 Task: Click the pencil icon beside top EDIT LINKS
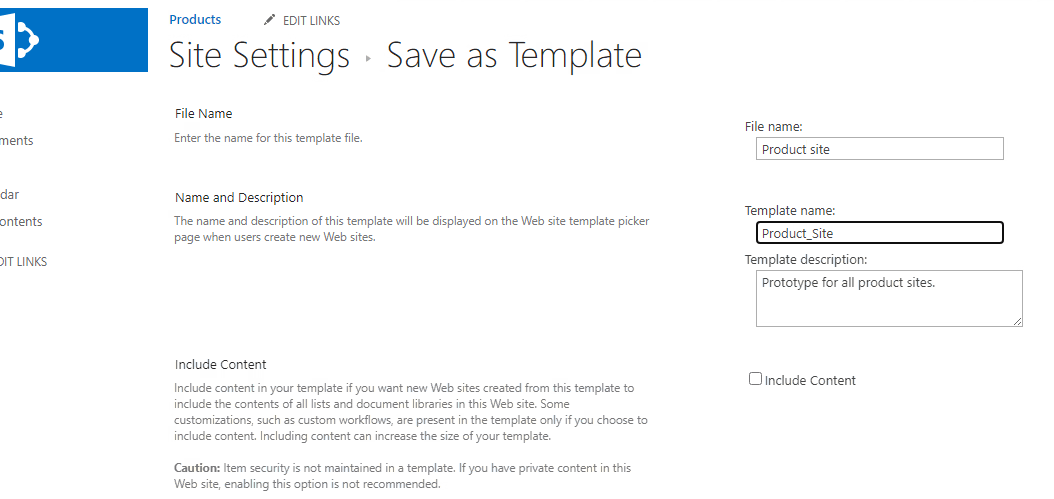pos(269,20)
